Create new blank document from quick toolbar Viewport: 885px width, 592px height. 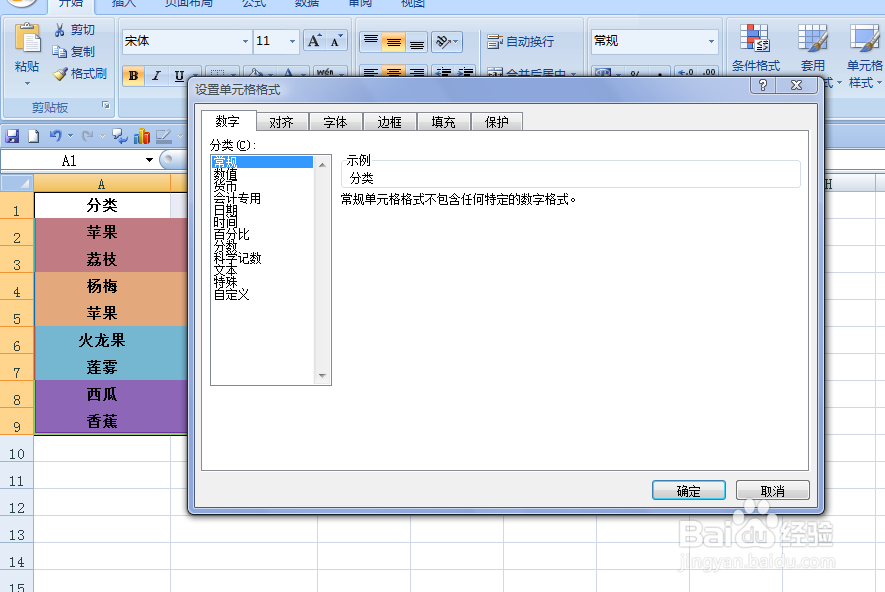click(x=34, y=136)
